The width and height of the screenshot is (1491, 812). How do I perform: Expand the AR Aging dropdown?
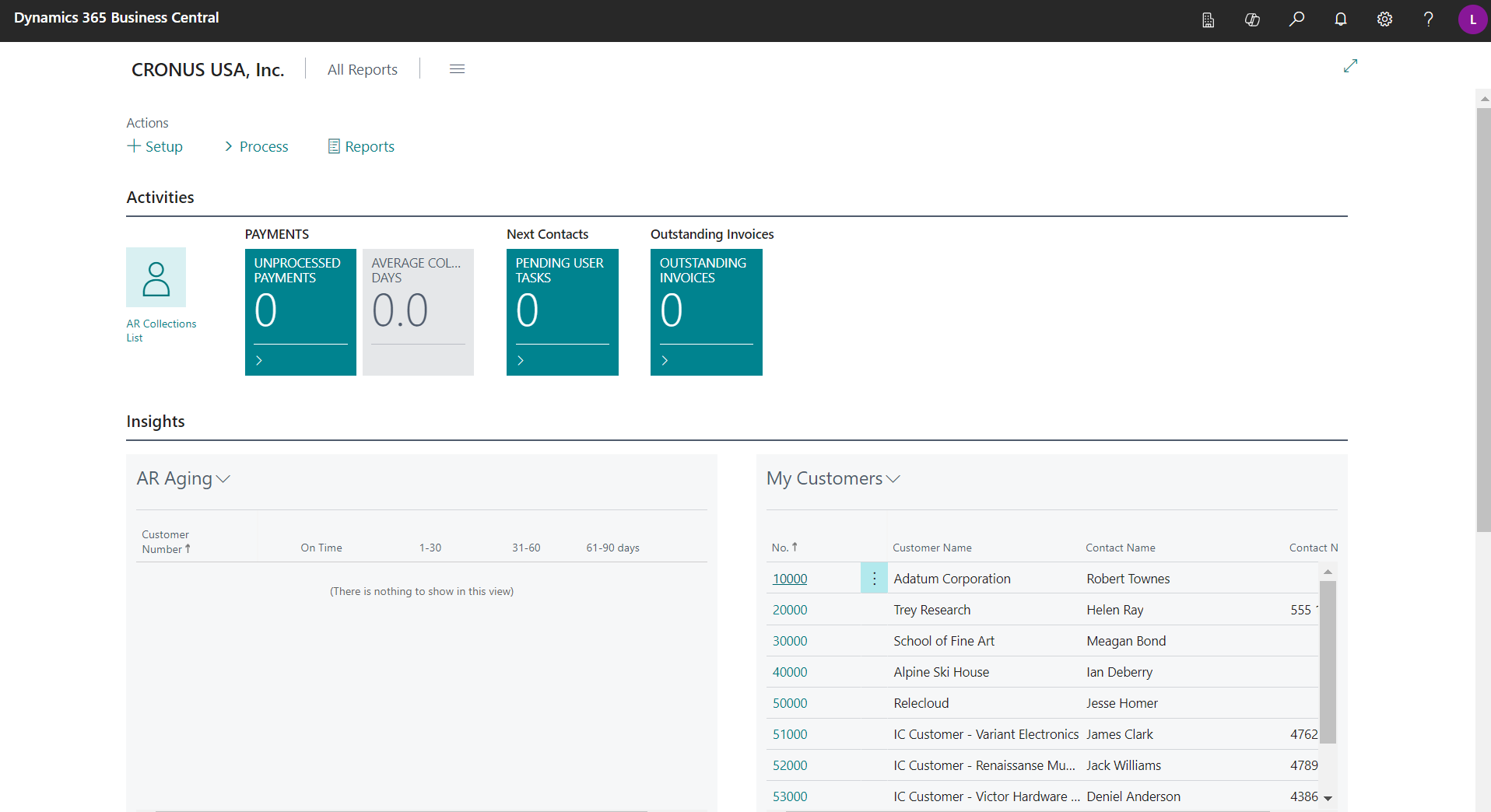pos(223,479)
